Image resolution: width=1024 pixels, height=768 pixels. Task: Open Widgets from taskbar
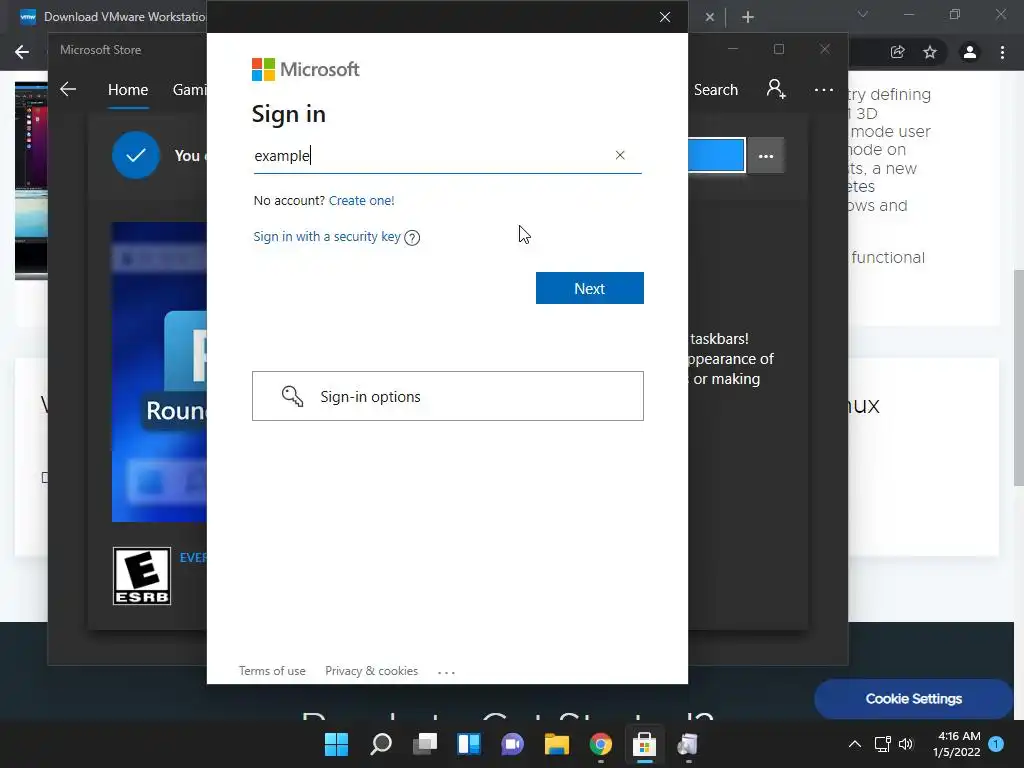pyautogui.click(x=469, y=744)
